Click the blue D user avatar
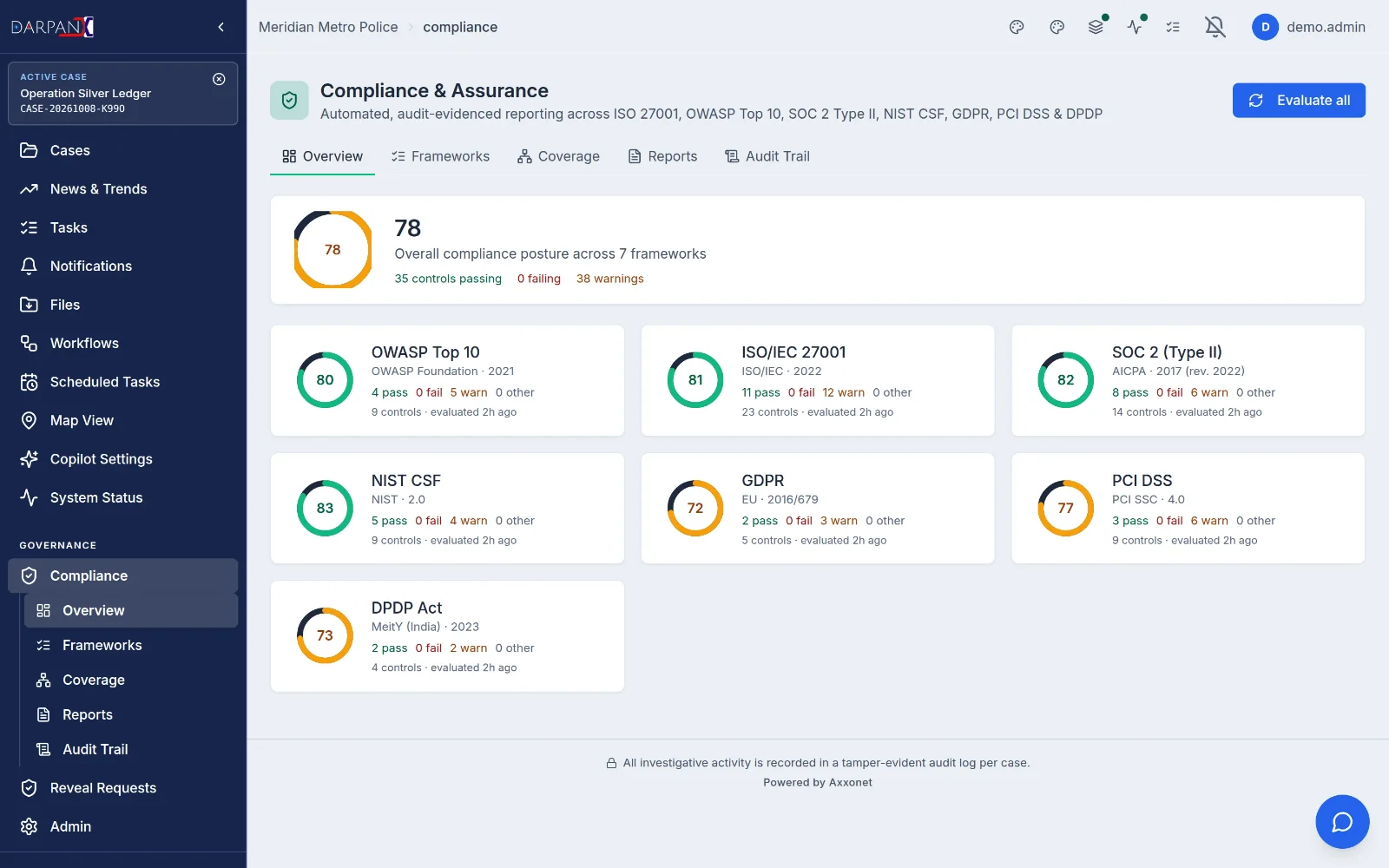Image resolution: width=1389 pixels, height=868 pixels. (1265, 27)
